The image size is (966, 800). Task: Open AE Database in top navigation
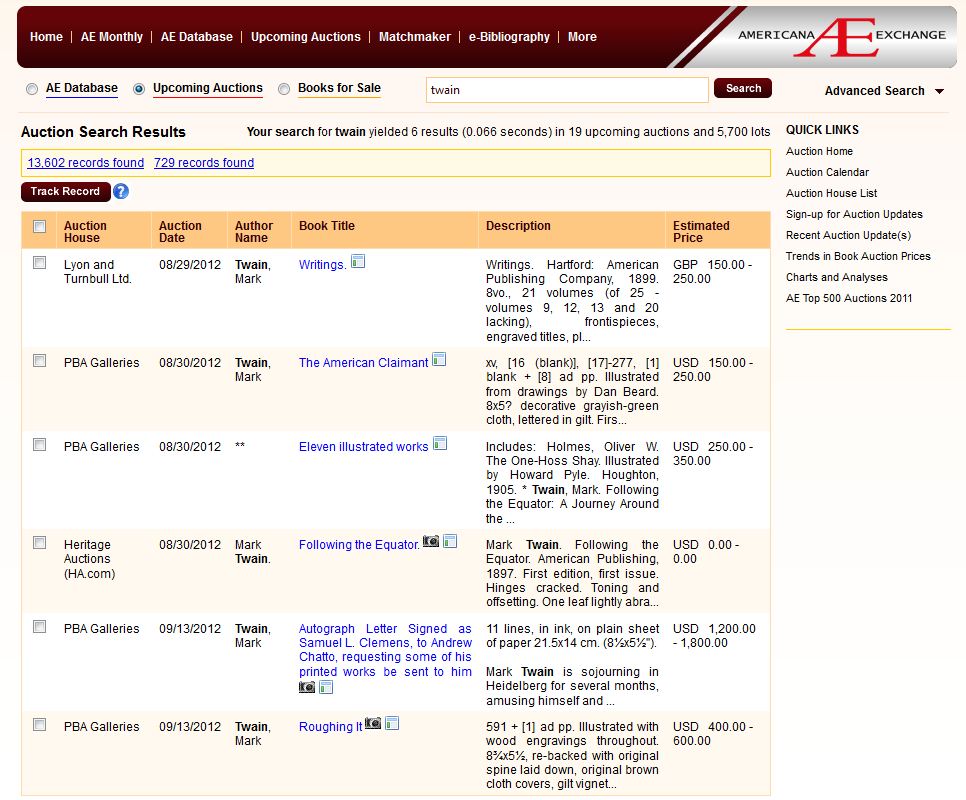pyautogui.click(x=197, y=37)
